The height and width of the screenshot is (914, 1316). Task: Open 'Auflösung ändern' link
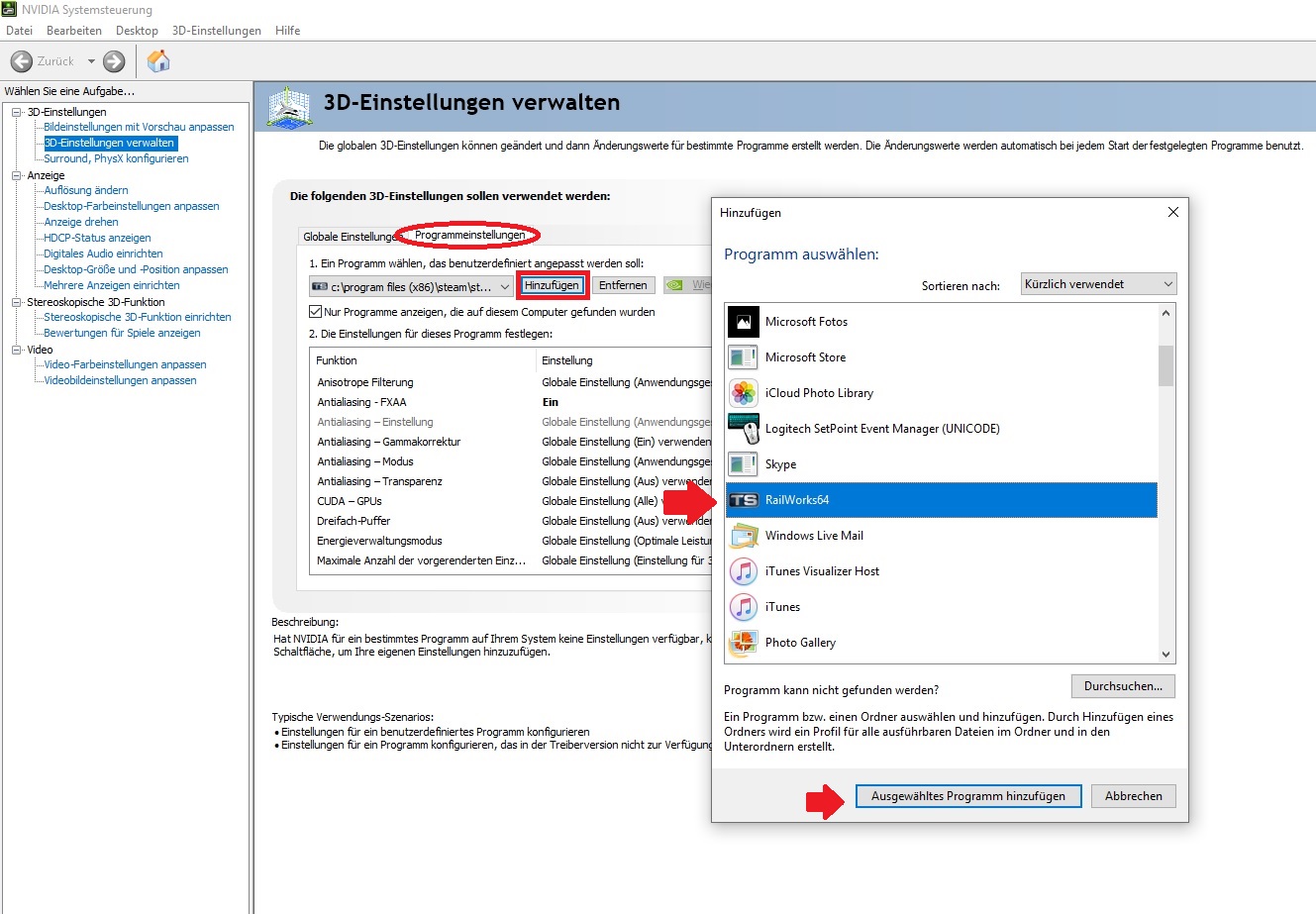(86, 190)
